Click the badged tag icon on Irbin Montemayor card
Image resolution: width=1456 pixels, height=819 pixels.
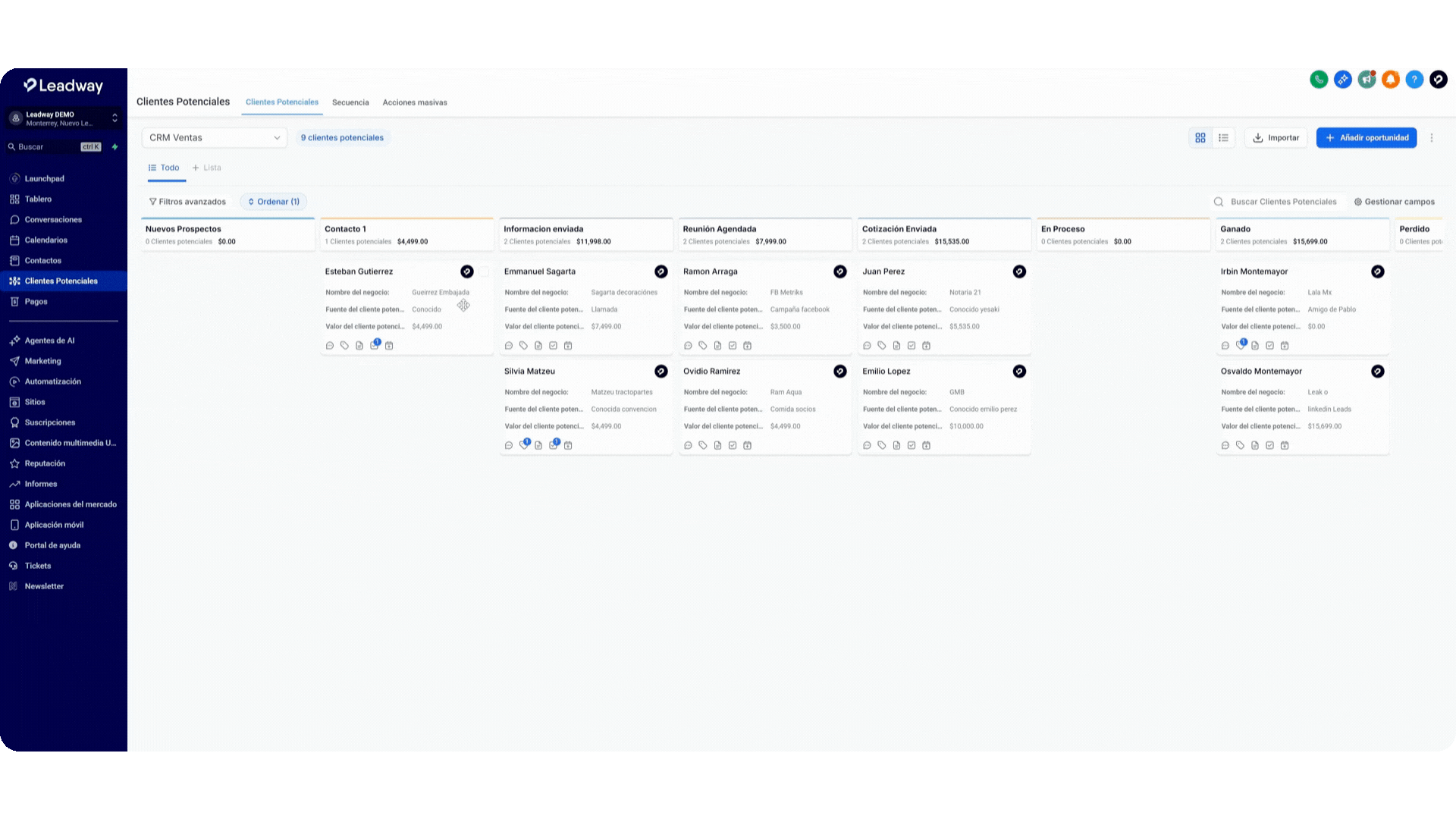tap(1241, 344)
